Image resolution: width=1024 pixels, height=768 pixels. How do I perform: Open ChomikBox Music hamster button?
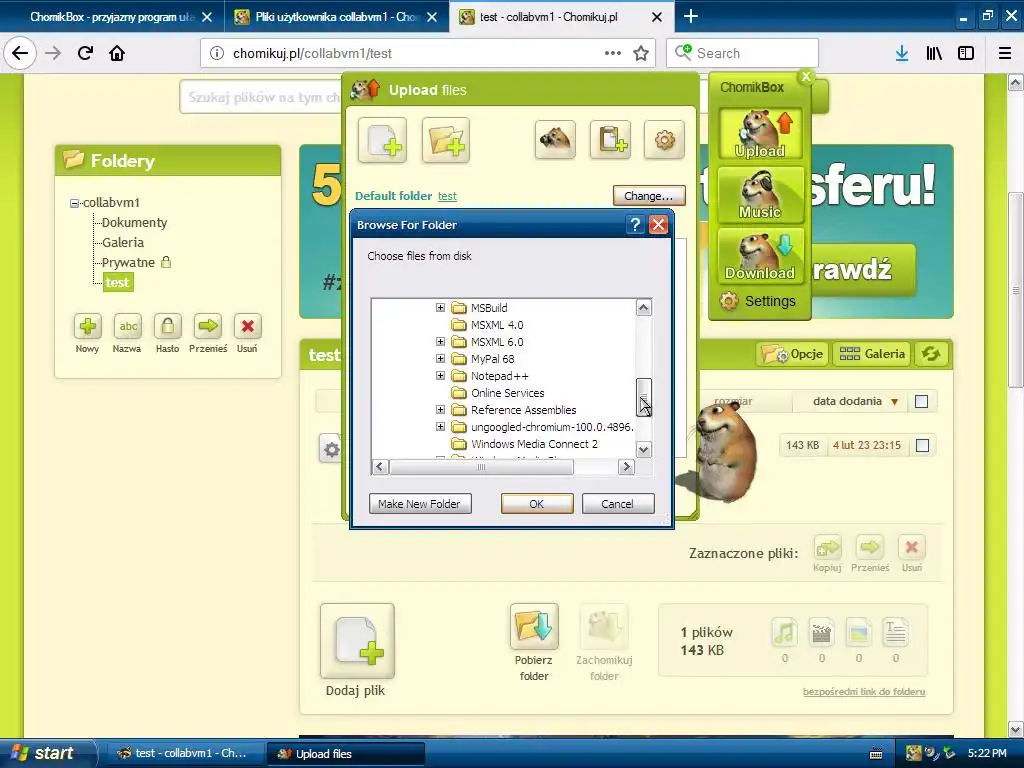(x=761, y=195)
